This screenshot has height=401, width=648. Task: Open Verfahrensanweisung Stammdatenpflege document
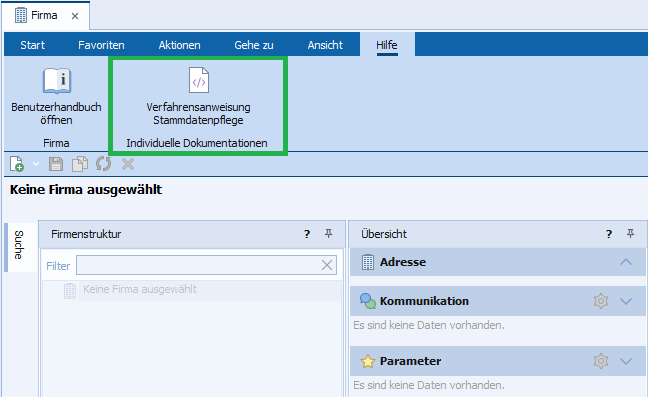[198, 98]
